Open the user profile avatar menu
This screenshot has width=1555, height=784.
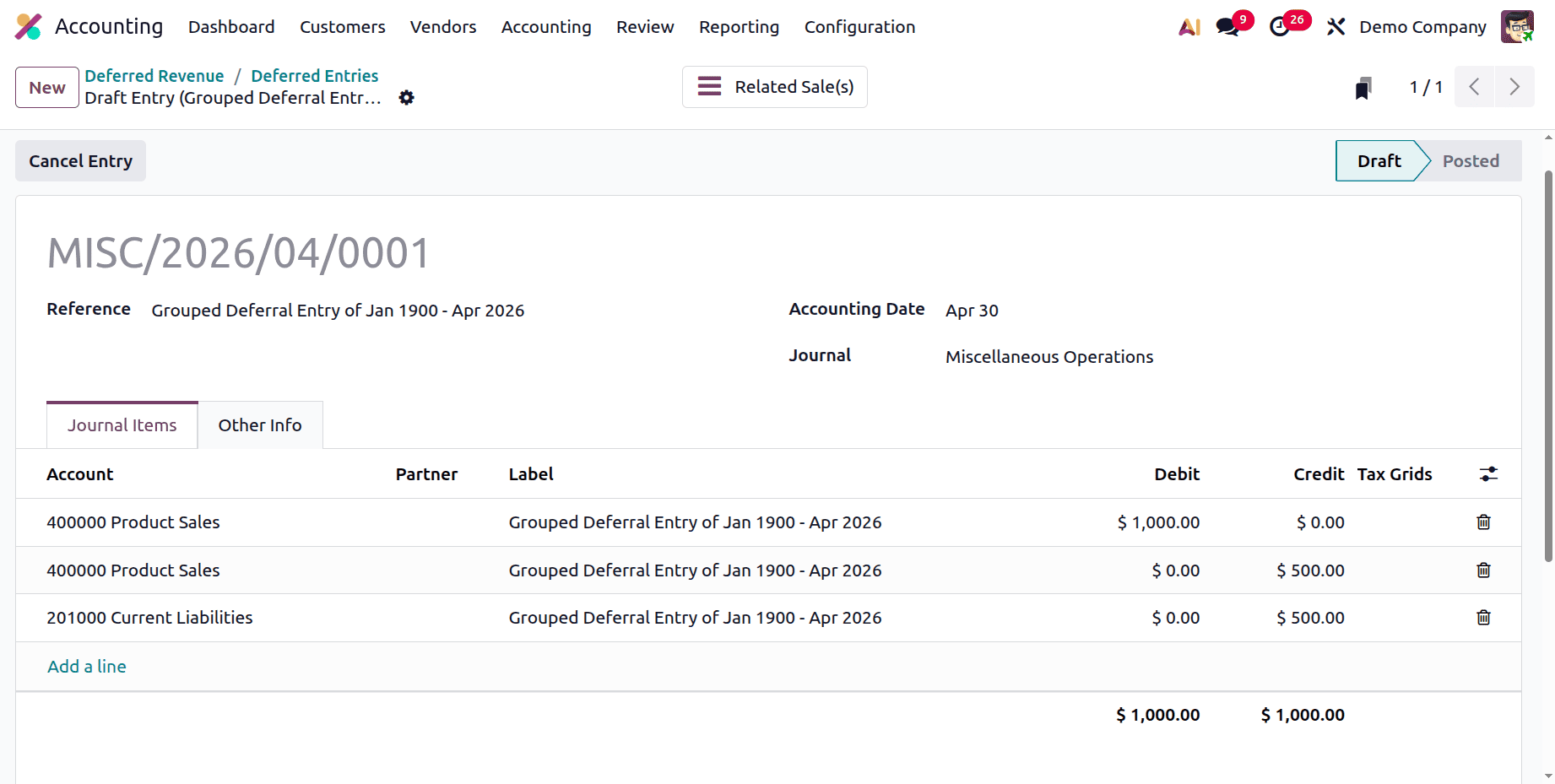pyautogui.click(x=1517, y=26)
